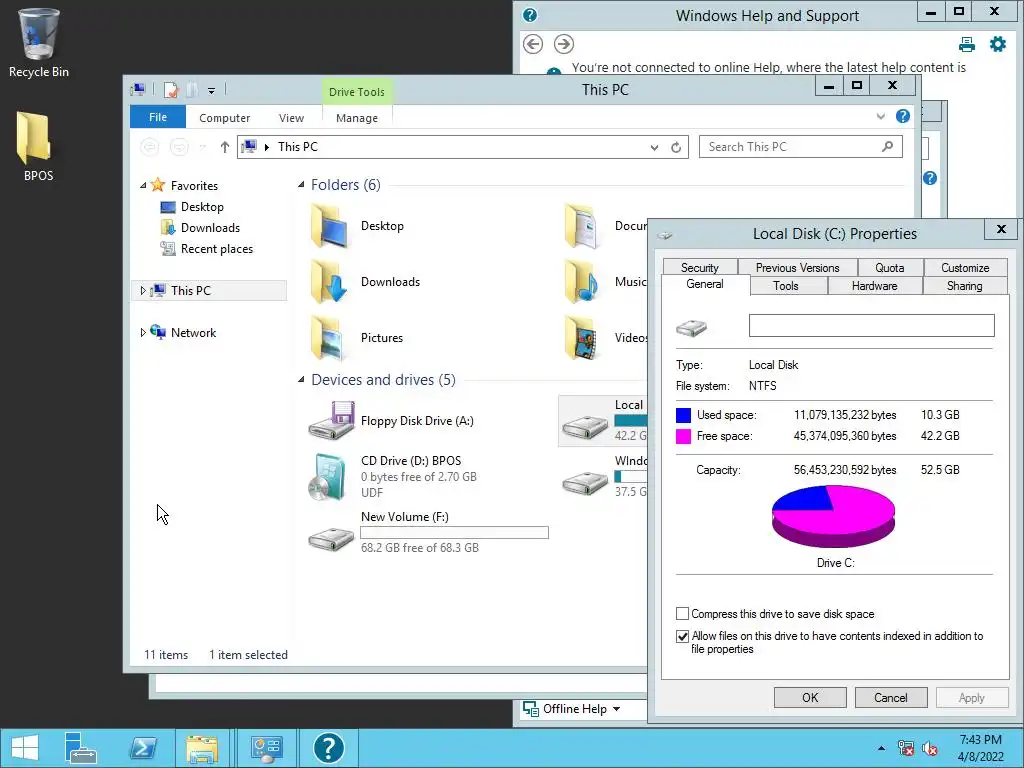The width and height of the screenshot is (1024, 768).
Task: Select the Desktop folder icon
Action: pyautogui.click(x=330, y=226)
